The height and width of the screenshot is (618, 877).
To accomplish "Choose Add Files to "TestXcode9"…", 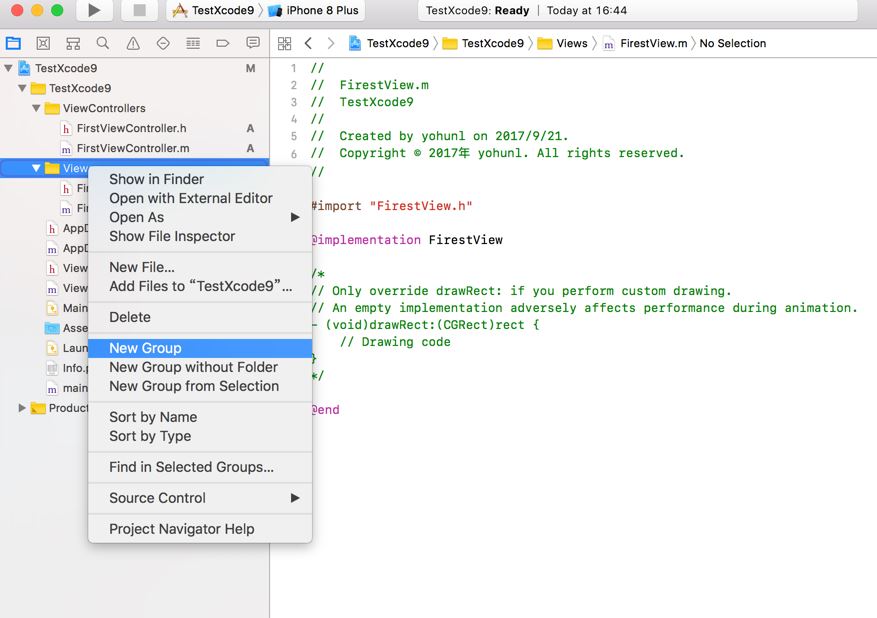I will (x=200, y=286).
